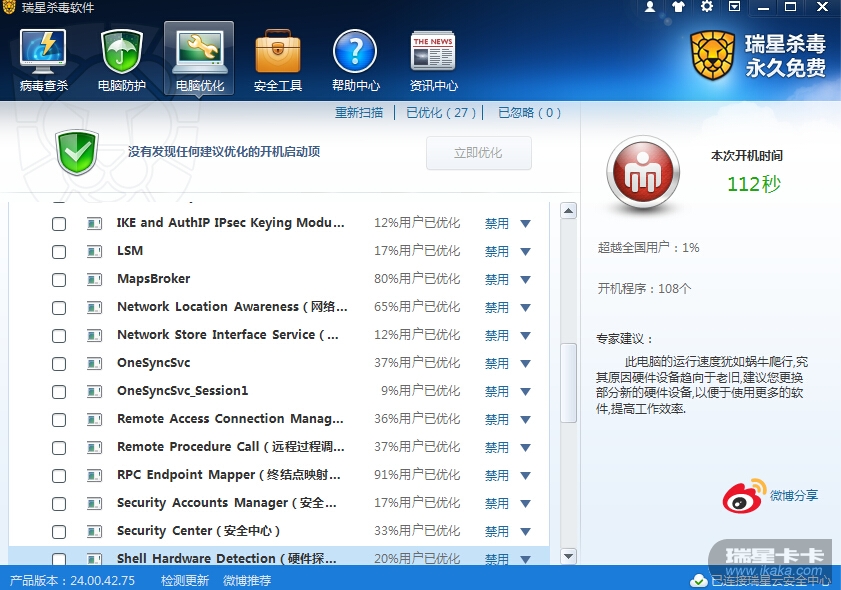Click the service icon beside OneSyncSvc_Session1
This screenshot has height=590, width=841.
click(x=94, y=391)
